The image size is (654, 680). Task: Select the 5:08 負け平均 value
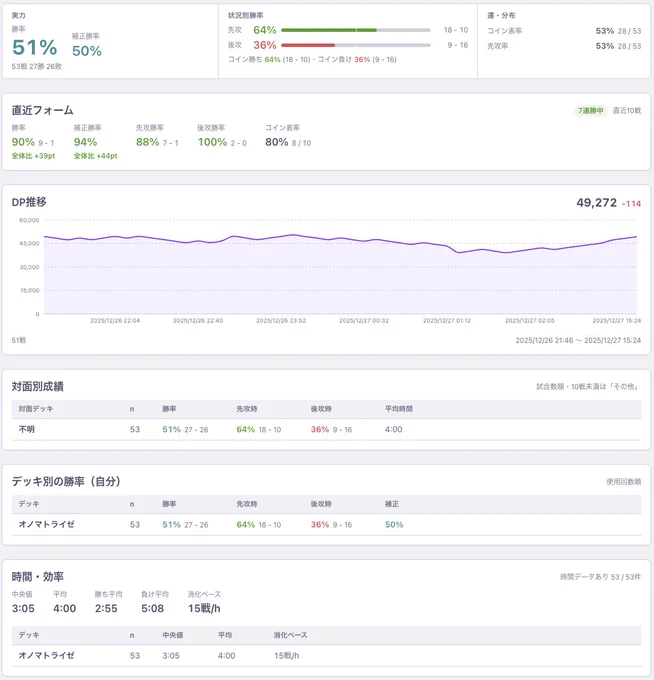coord(153,608)
